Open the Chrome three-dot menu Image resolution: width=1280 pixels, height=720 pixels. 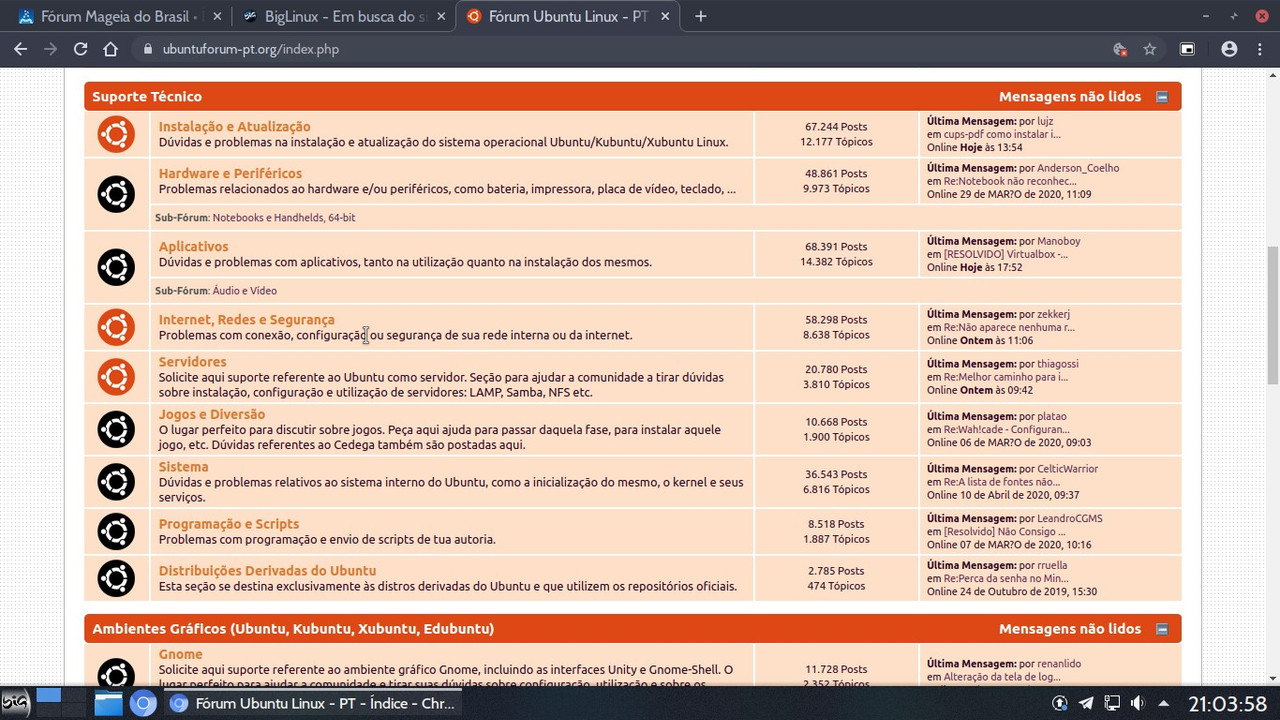pyautogui.click(x=1259, y=49)
